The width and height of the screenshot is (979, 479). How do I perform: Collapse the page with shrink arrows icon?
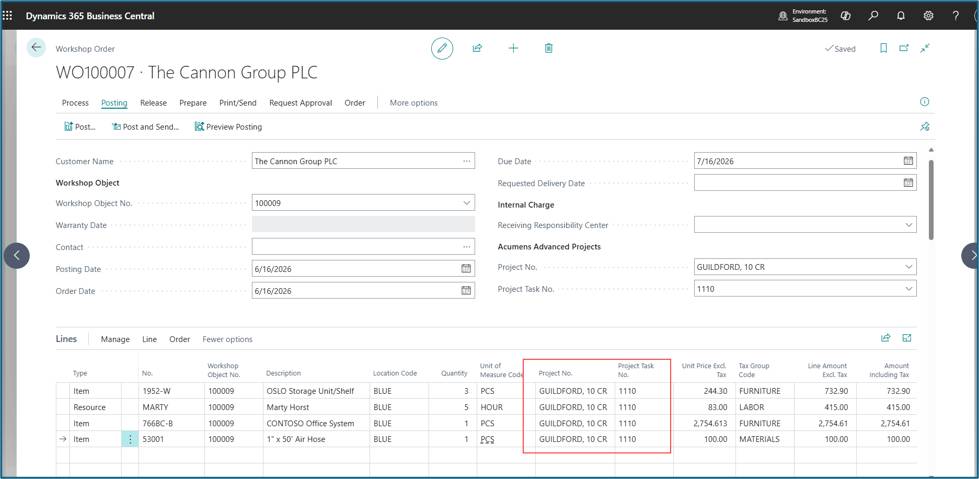click(x=925, y=48)
